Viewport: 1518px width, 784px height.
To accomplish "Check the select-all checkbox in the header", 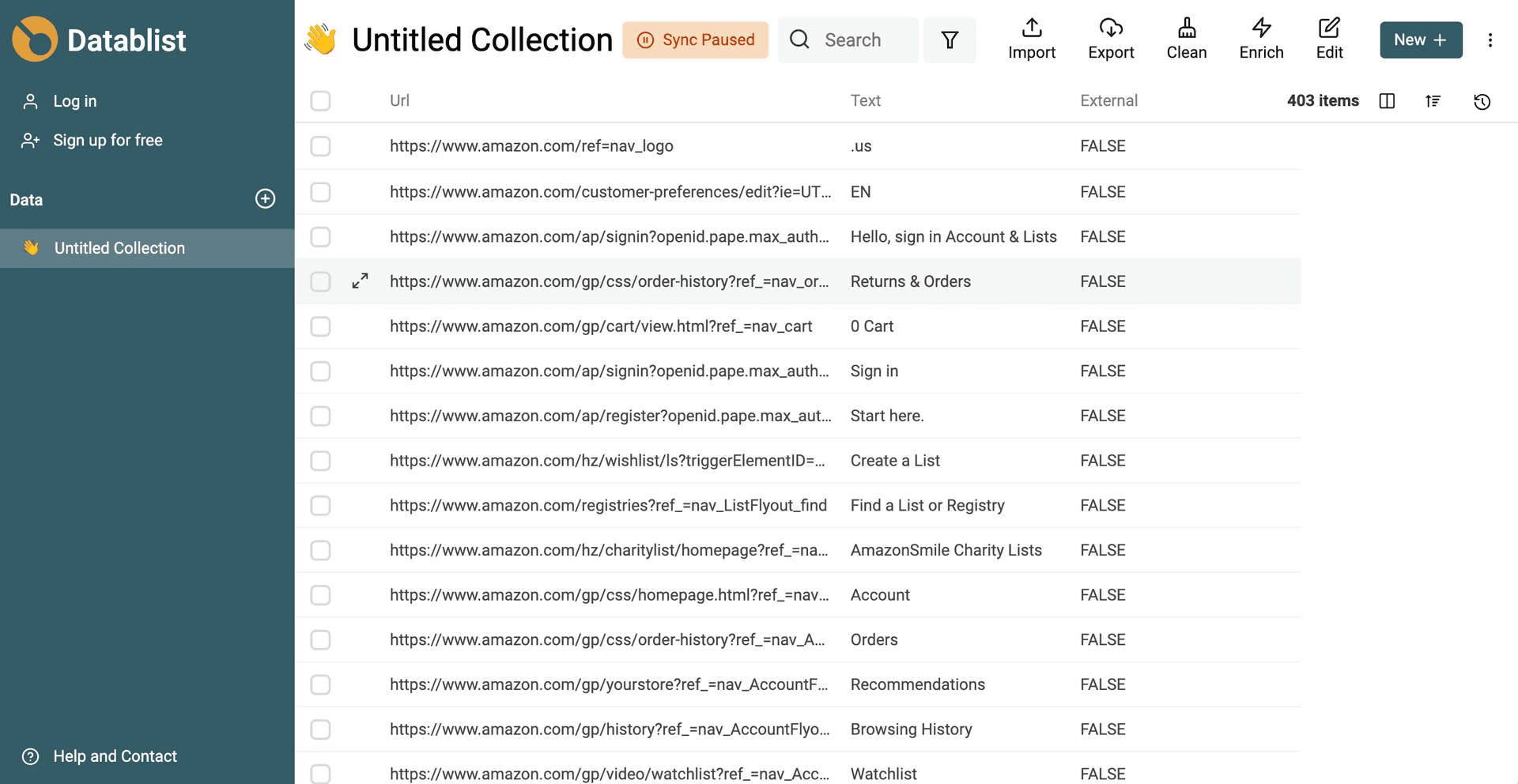I will (320, 101).
